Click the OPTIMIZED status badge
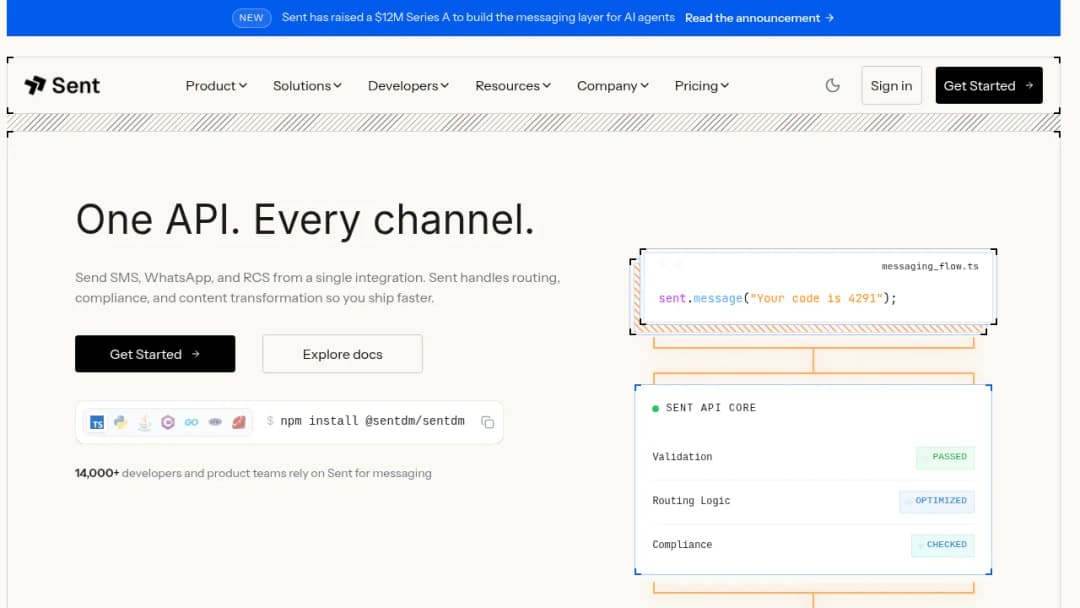This screenshot has width=1080, height=608. click(937, 501)
